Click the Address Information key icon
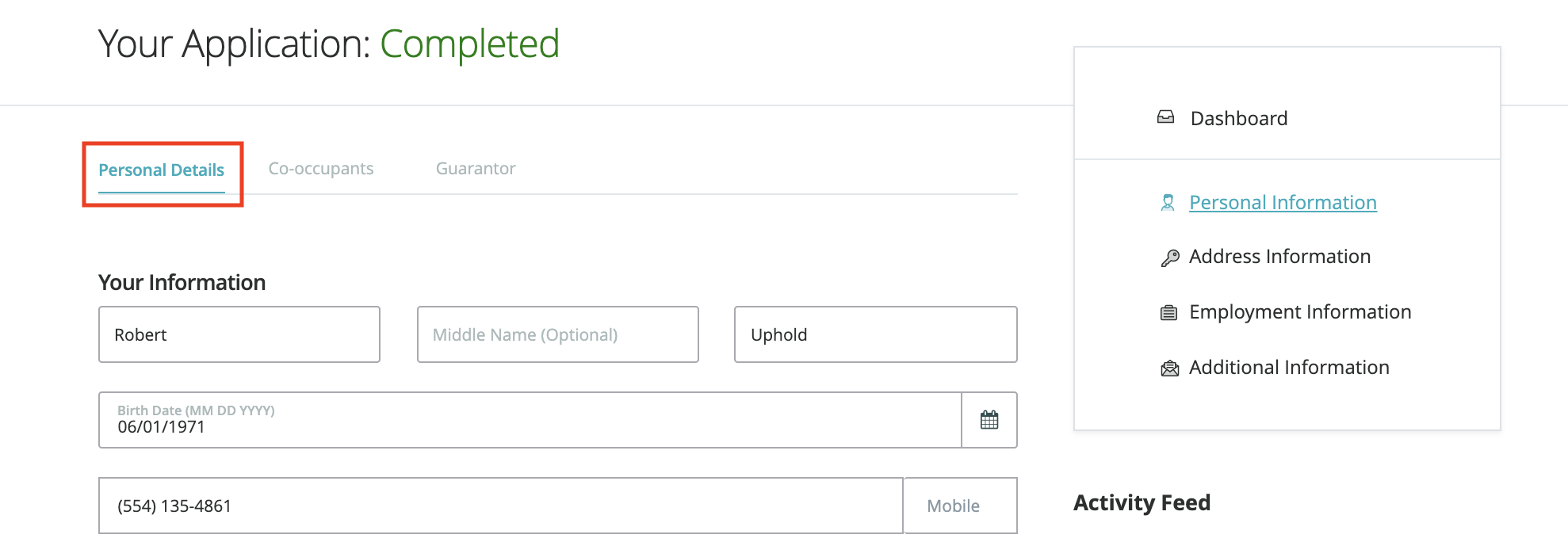This screenshot has width=1568, height=542. click(x=1169, y=258)
